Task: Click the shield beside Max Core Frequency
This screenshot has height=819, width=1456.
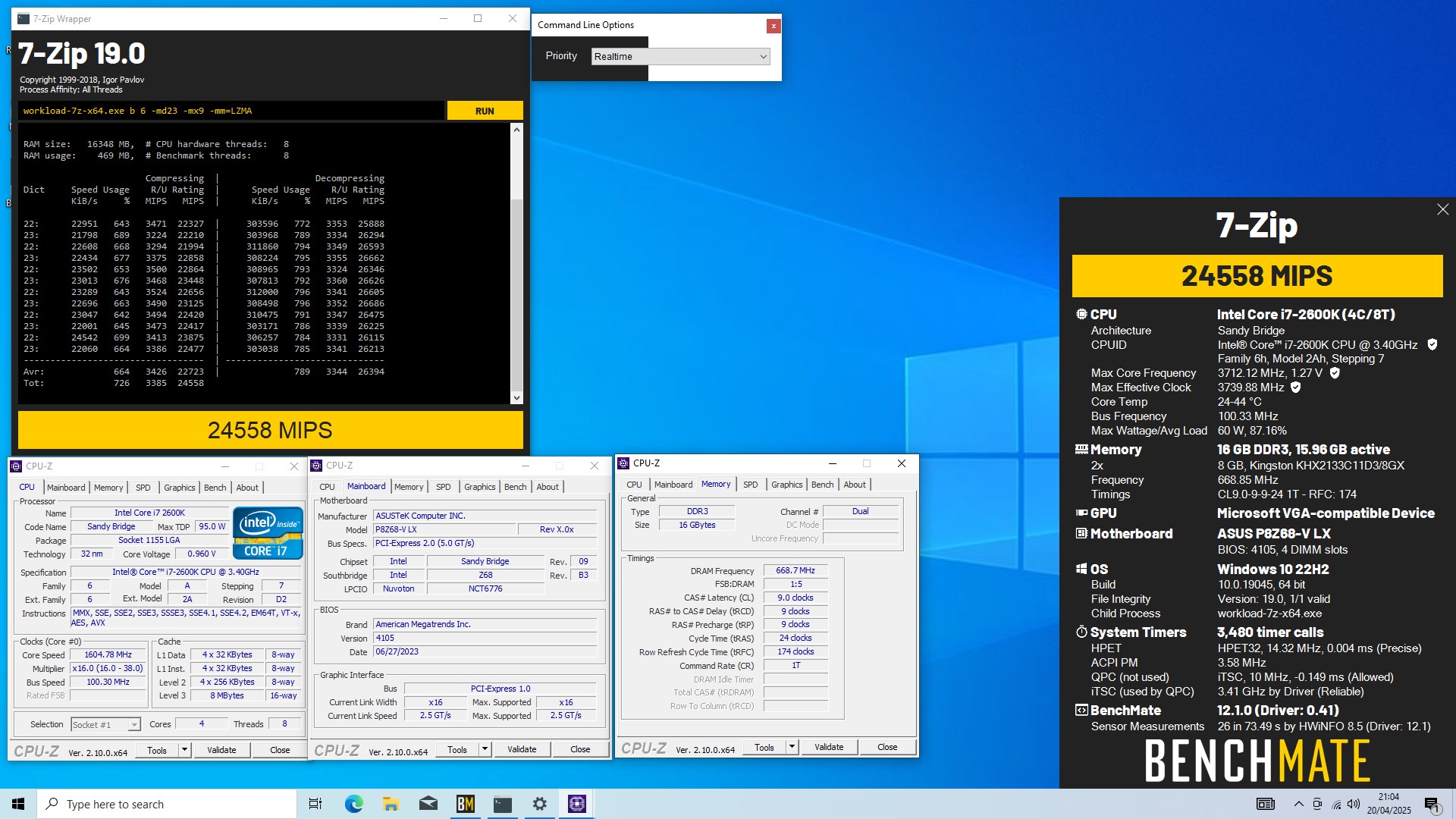Action: (x=1335, y=373)
